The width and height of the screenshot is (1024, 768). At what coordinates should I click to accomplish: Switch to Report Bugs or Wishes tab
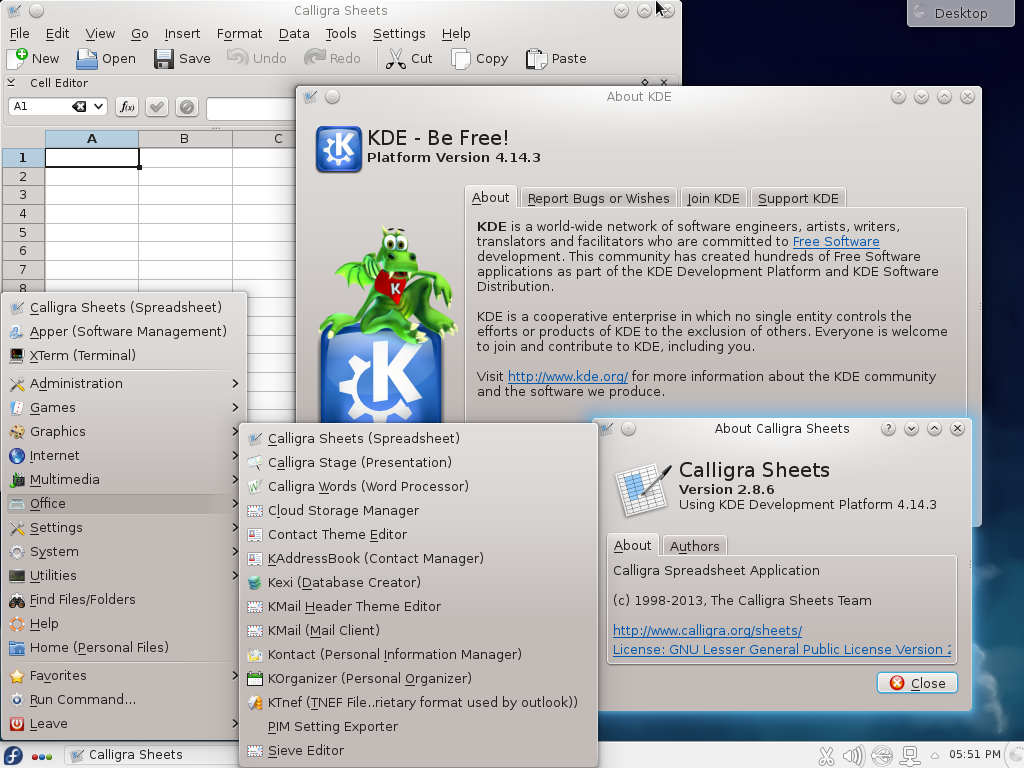[x=598, y=199]
